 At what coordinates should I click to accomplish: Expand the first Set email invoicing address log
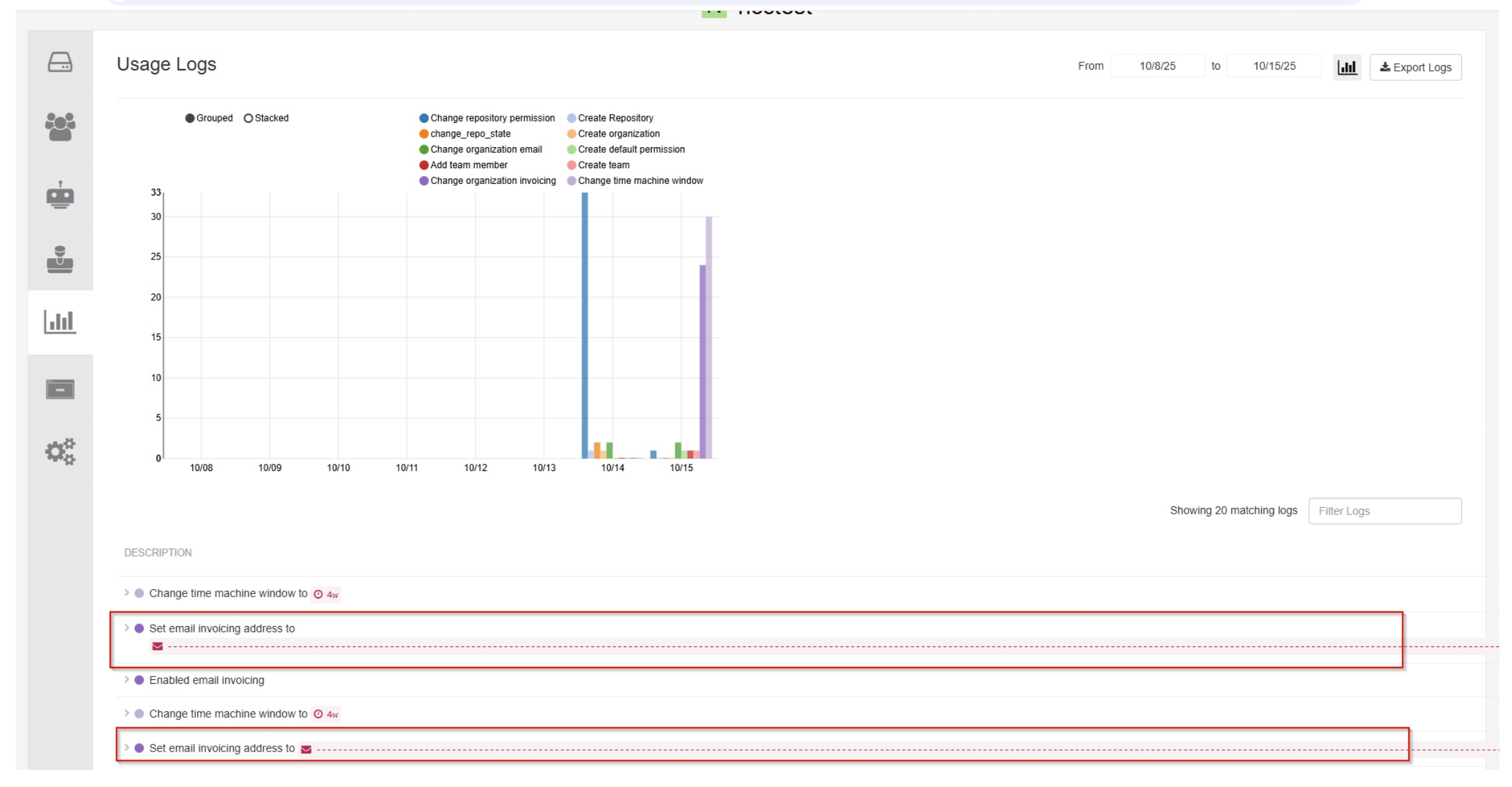click(127, 628)
